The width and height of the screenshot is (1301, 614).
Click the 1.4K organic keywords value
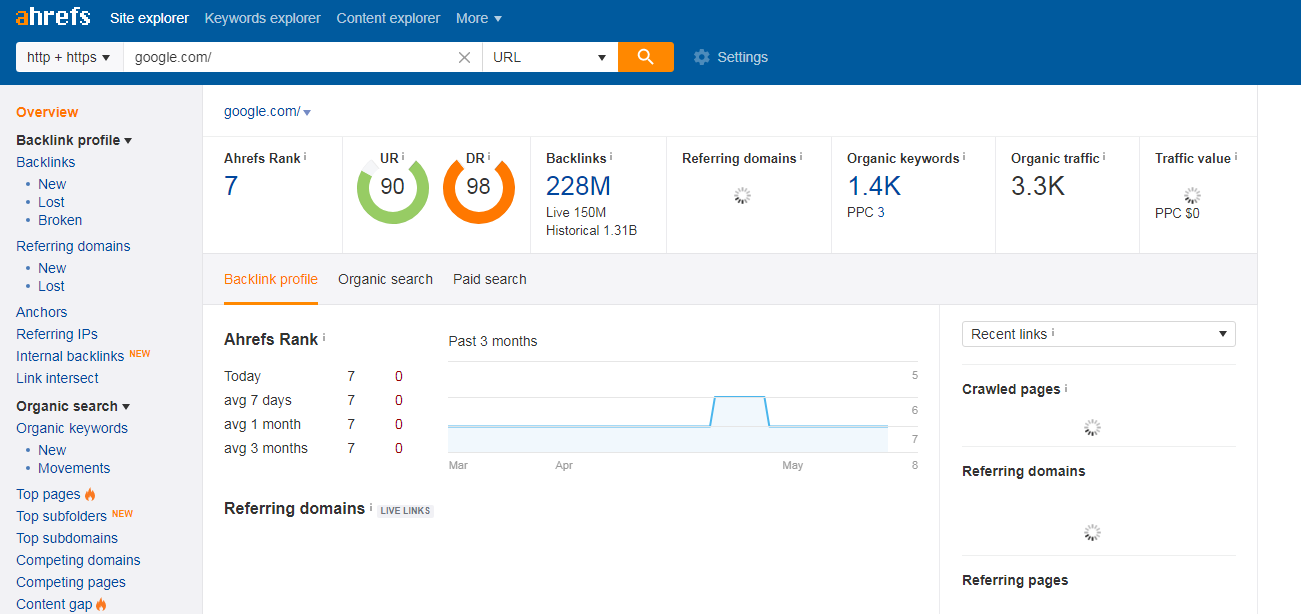coord(874,186)
